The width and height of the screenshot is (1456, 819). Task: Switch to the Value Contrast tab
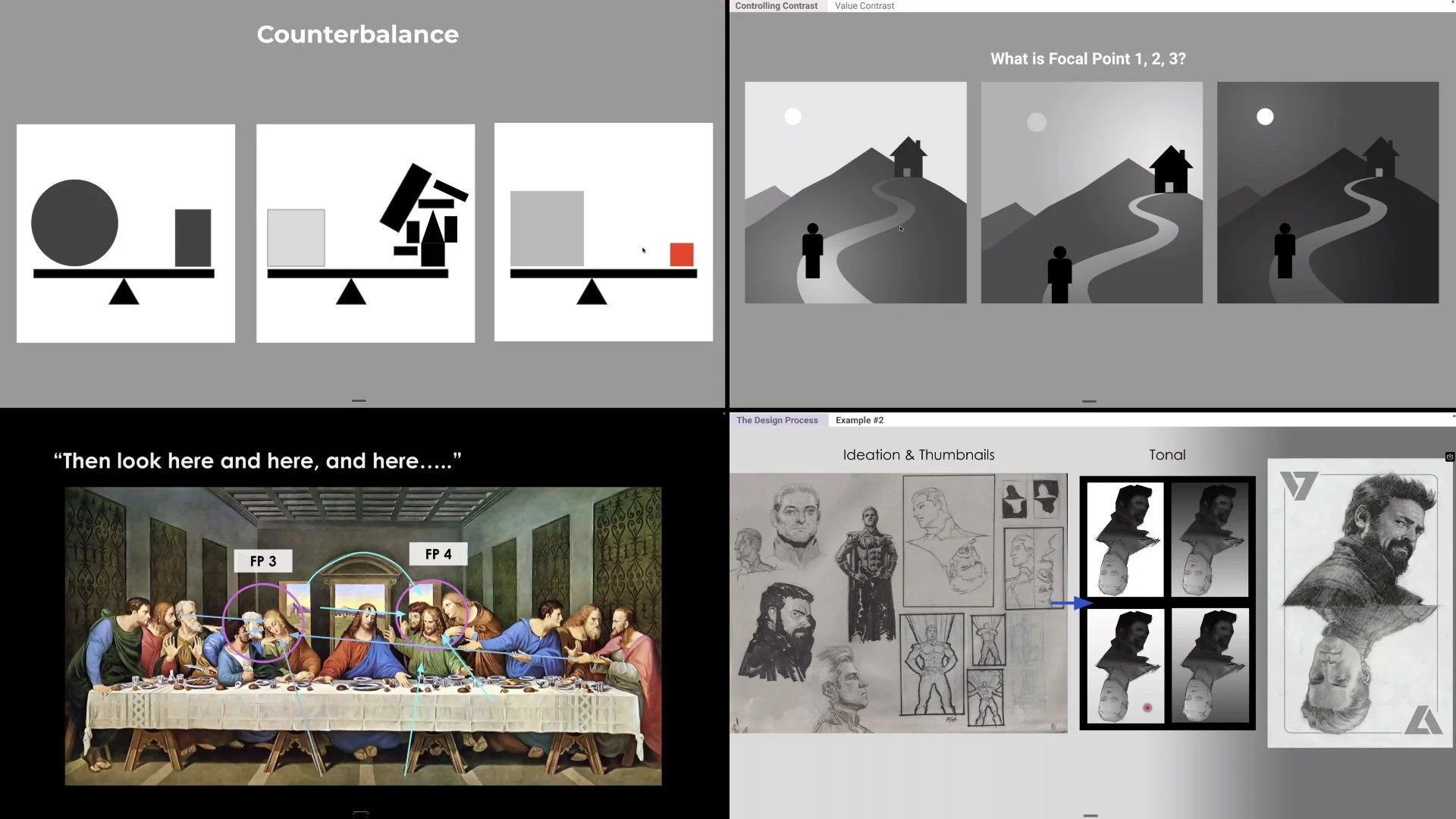(864, 6)
